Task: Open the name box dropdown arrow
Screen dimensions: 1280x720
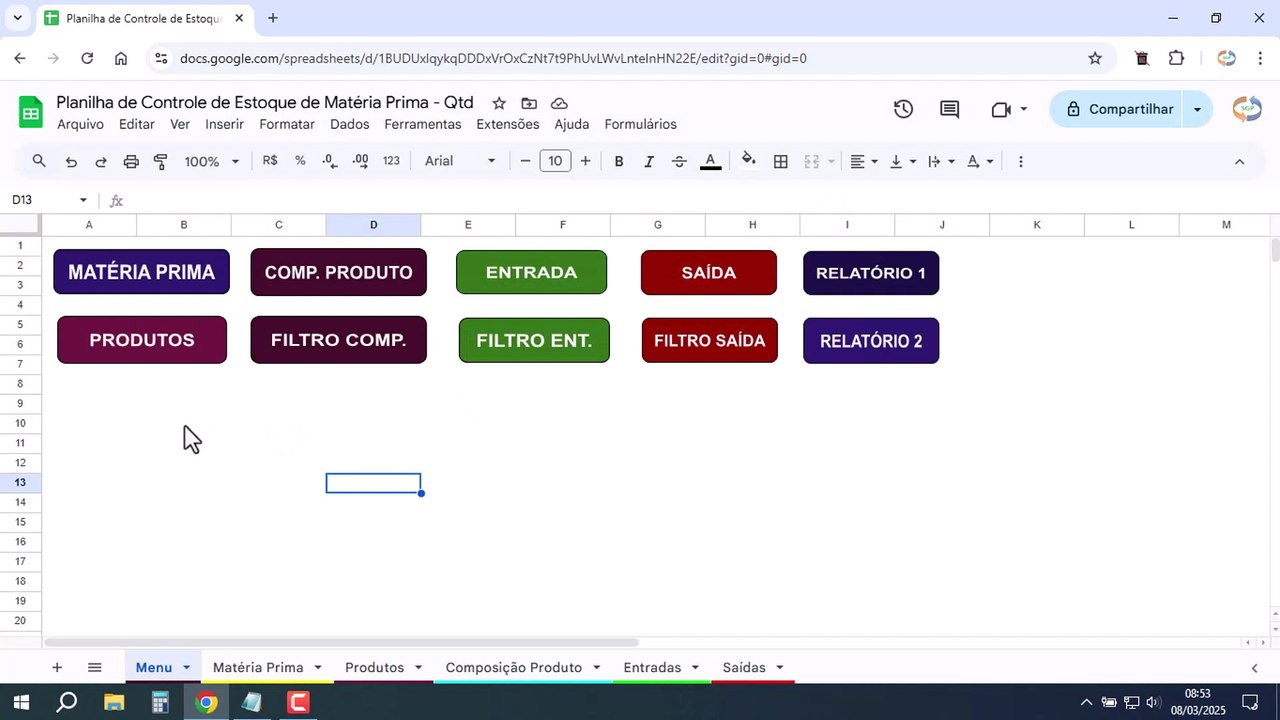Action: pos(83,200)
